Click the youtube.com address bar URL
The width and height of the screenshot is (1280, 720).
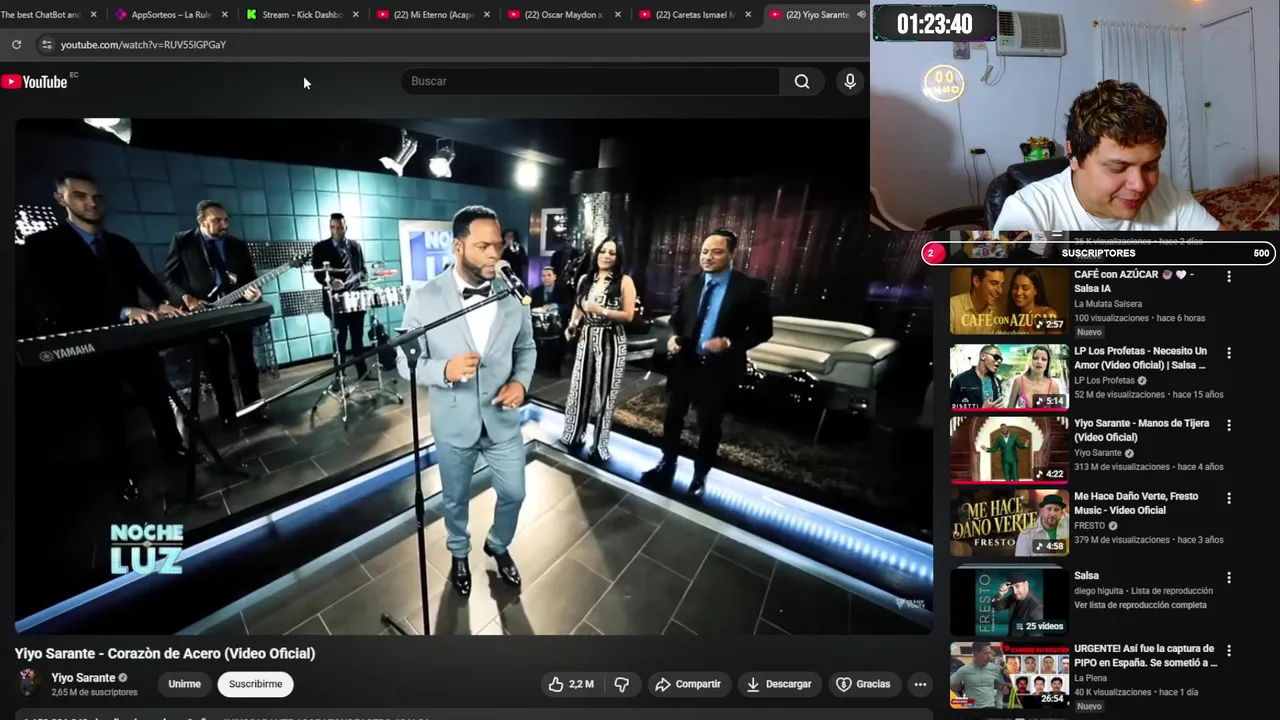pyautogui.click(x=143, y=45)
